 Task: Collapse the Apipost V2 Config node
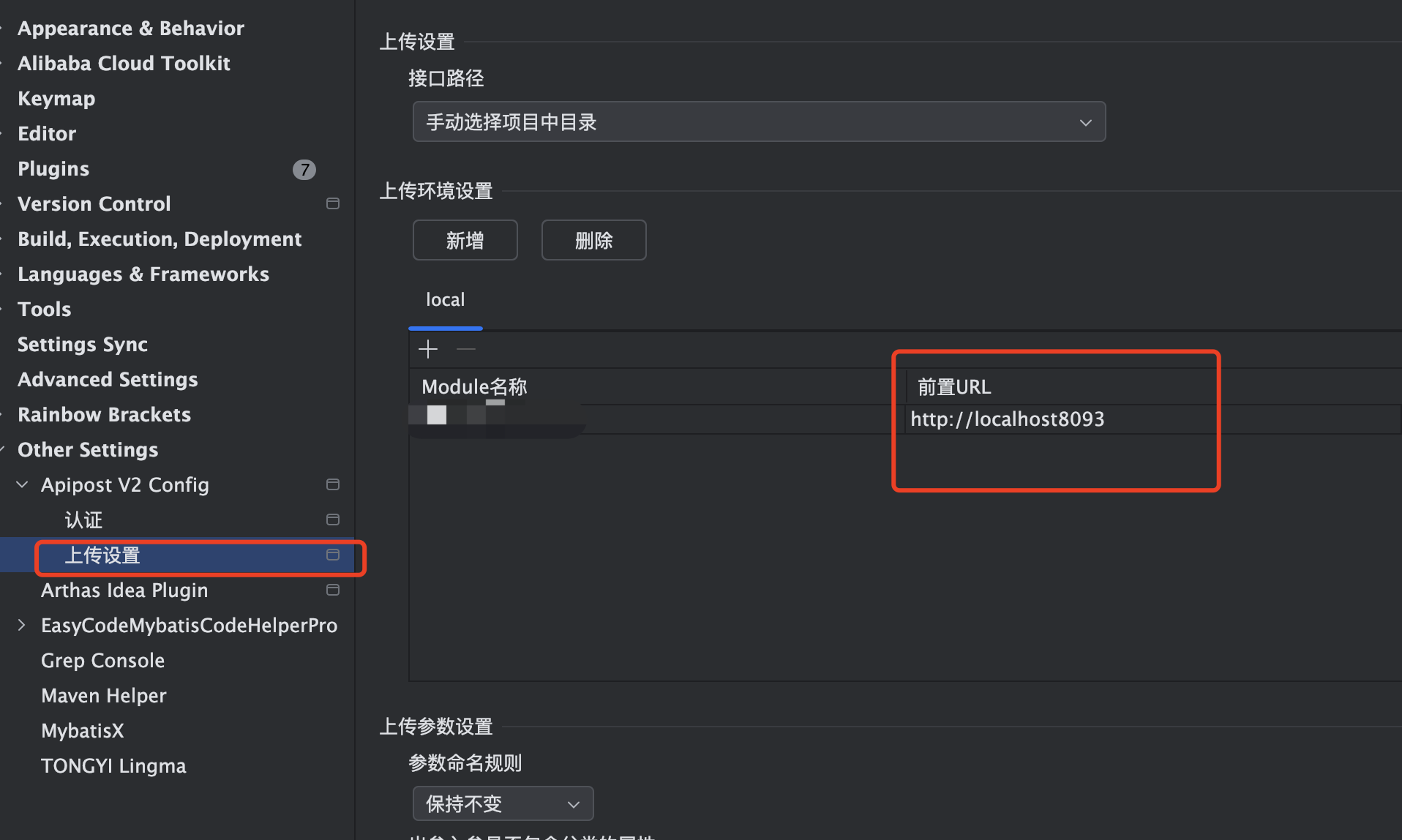[x=22, y=484]
